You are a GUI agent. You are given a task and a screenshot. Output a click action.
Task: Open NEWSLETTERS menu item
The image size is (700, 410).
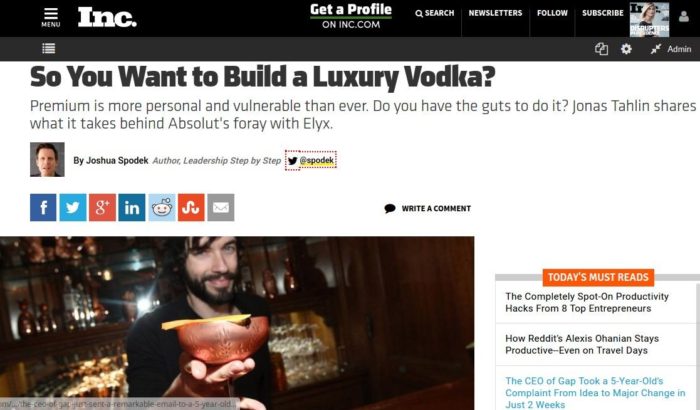[495, 13]
